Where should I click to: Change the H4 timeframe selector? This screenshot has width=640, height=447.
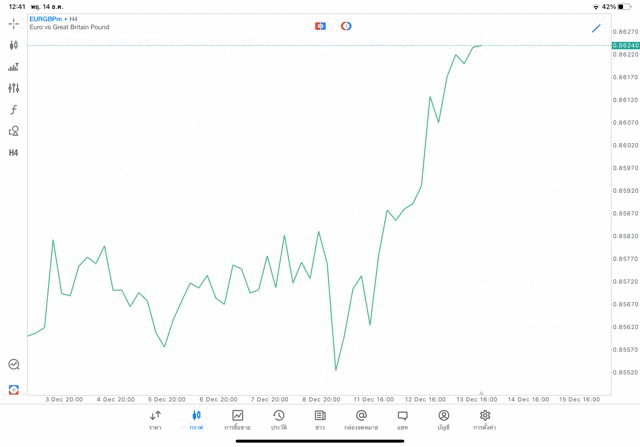tap(14, 153)
